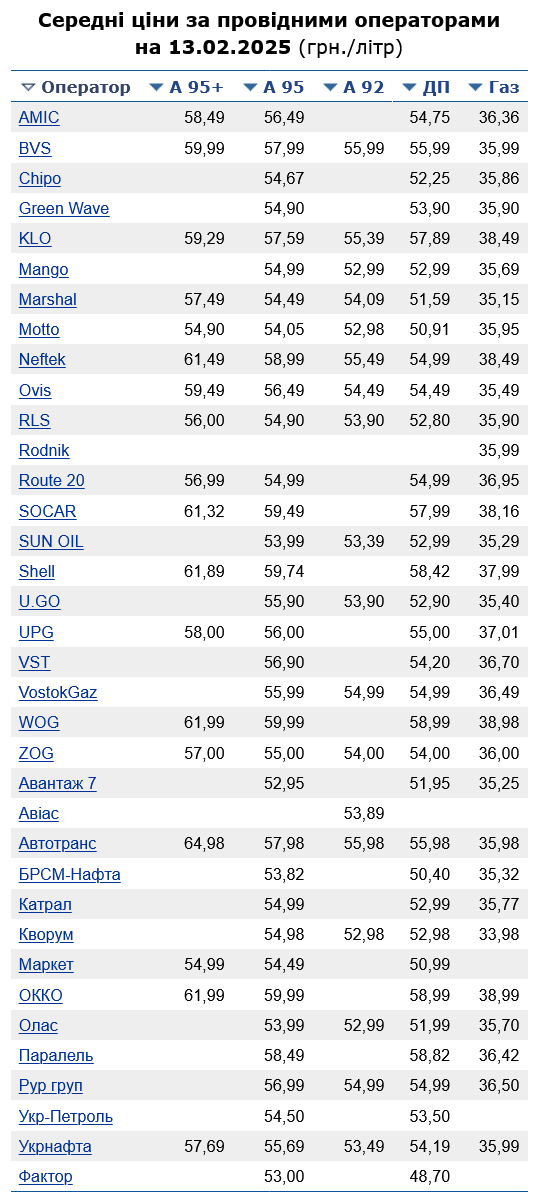This screenshot has width=542, height=1198.
Task: Sort by ДП column arrow
Action: coord(409,88)
